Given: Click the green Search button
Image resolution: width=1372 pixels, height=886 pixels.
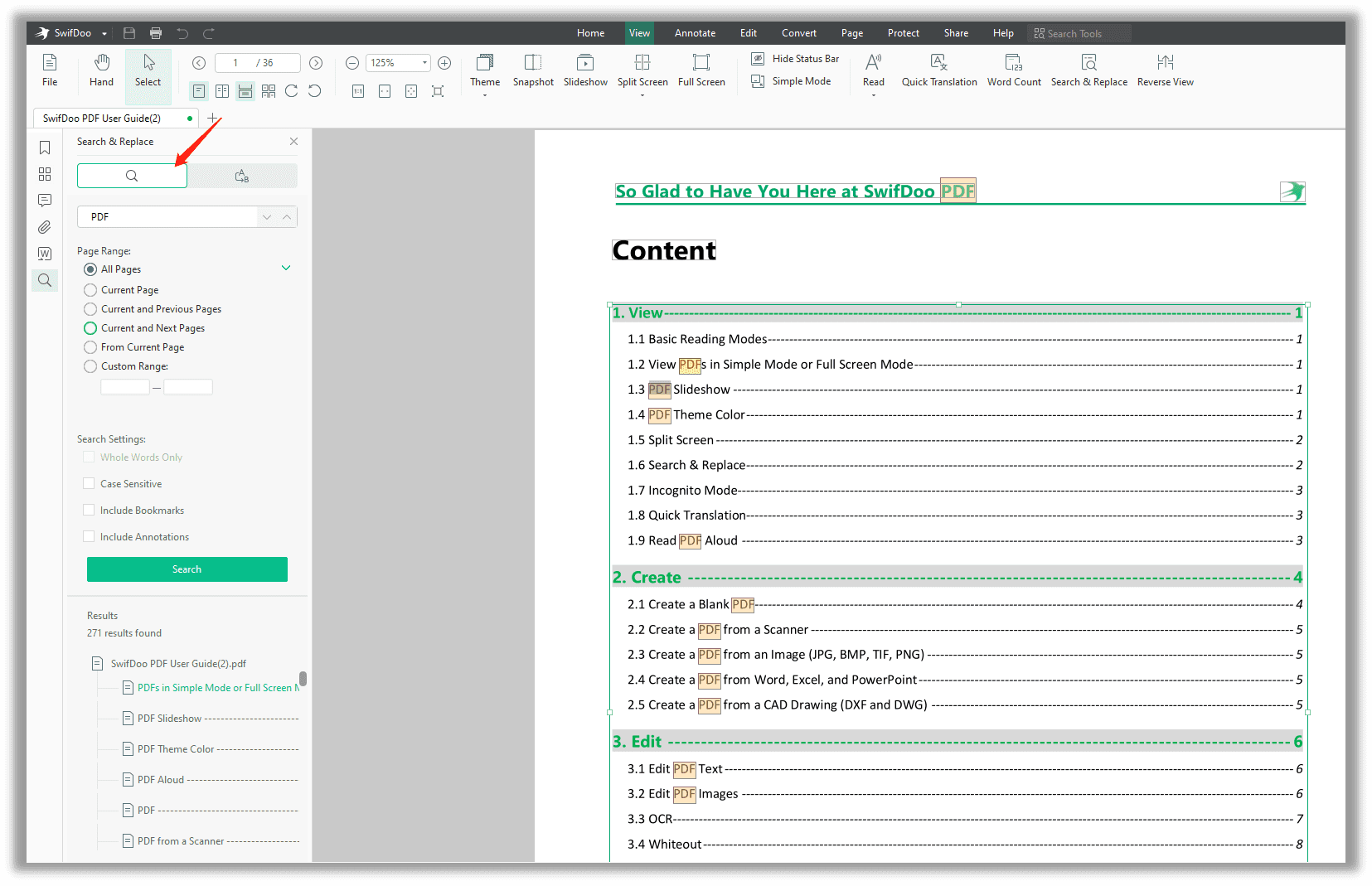Looking at the screenshot, I should pos(187,569).
